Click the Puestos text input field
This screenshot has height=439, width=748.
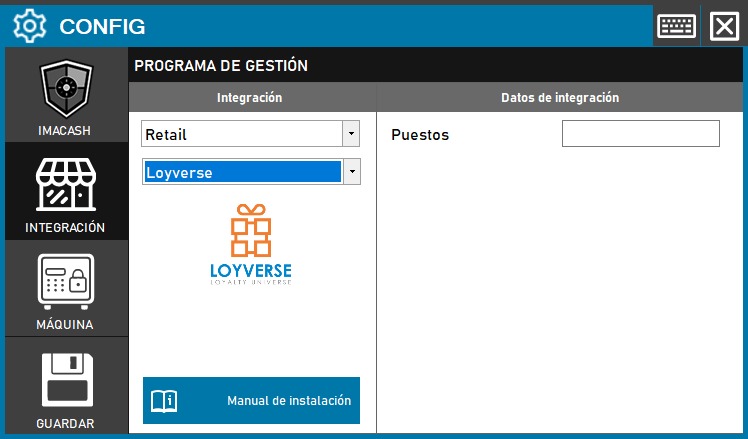click(640, 134)
